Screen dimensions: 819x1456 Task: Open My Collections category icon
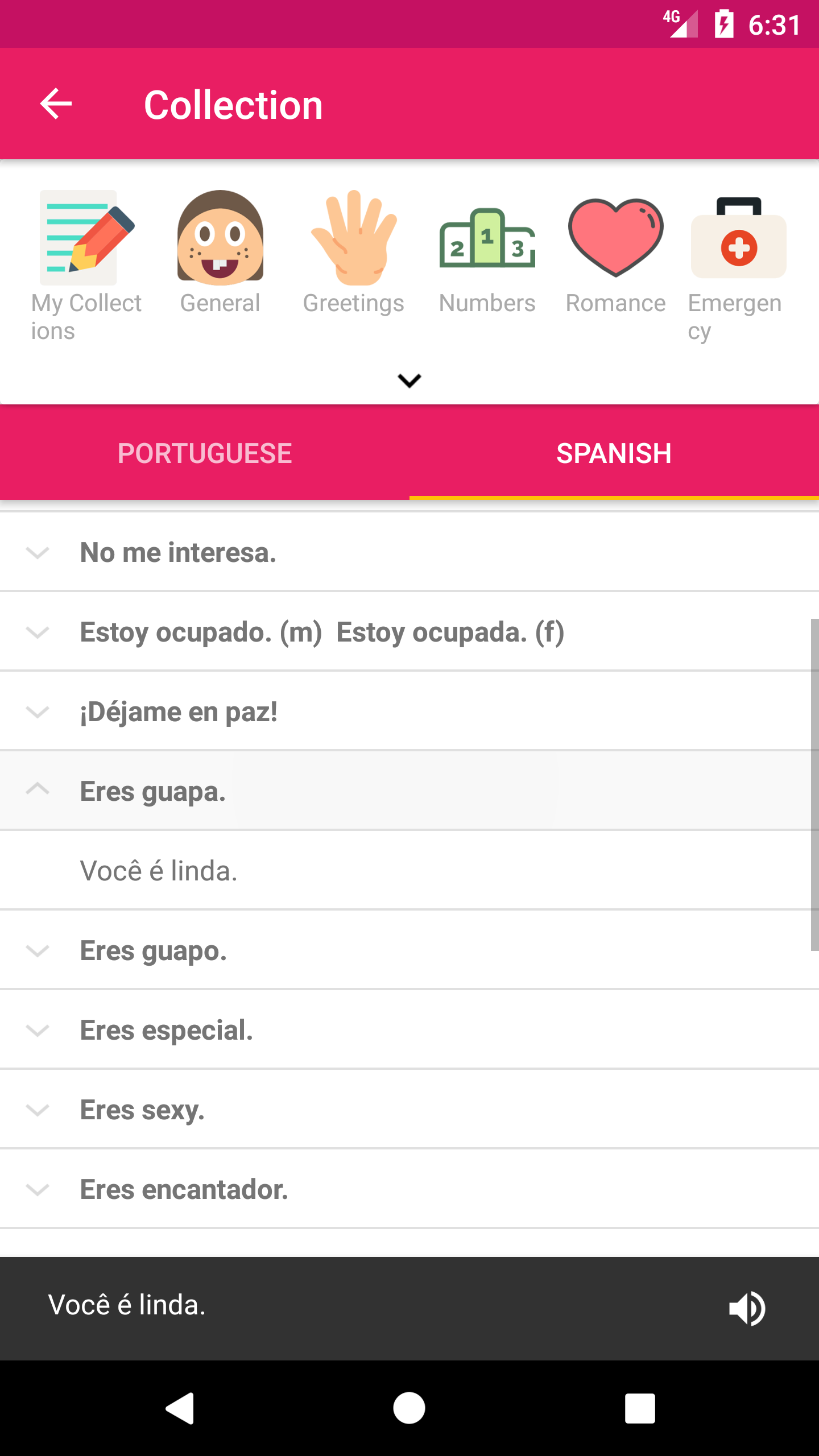click(86, 238)
